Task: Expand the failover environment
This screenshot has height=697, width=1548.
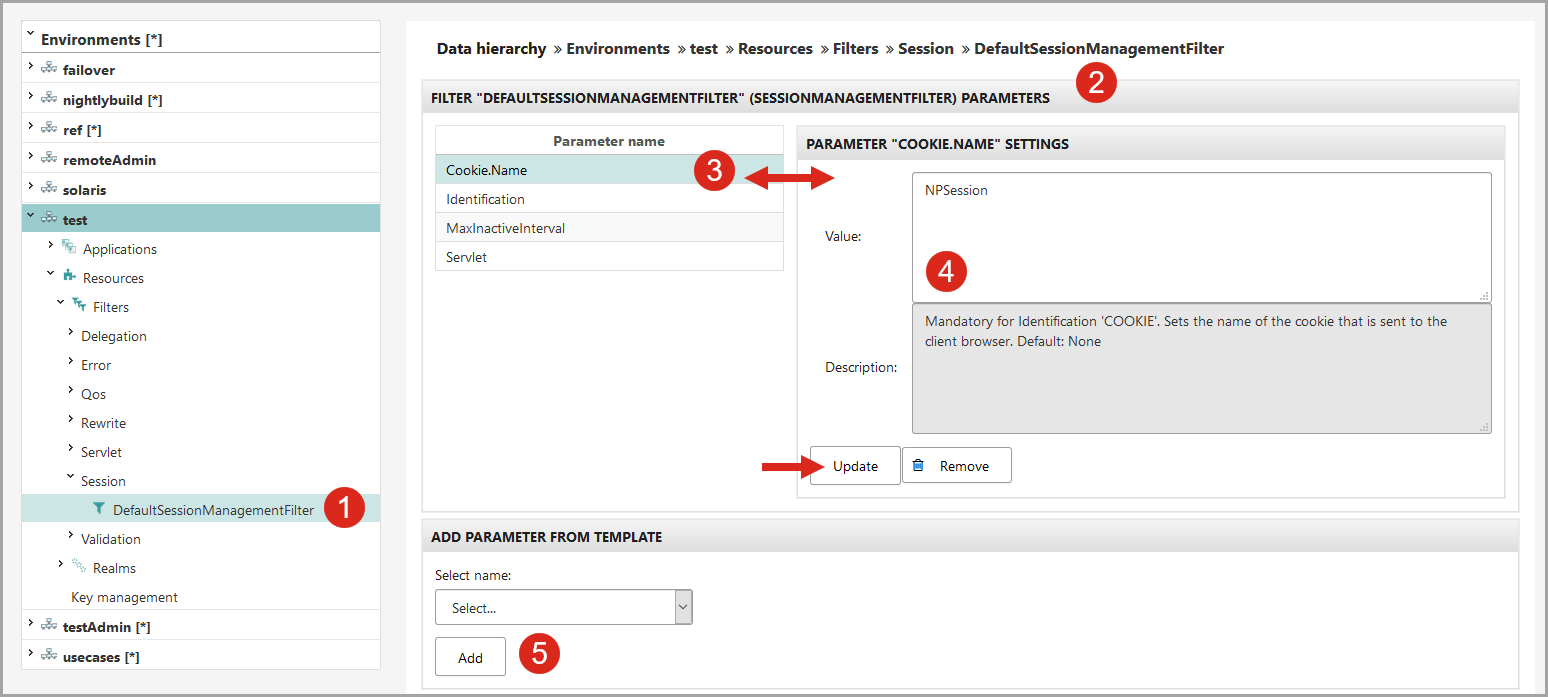Action: [x=30, y=66]
